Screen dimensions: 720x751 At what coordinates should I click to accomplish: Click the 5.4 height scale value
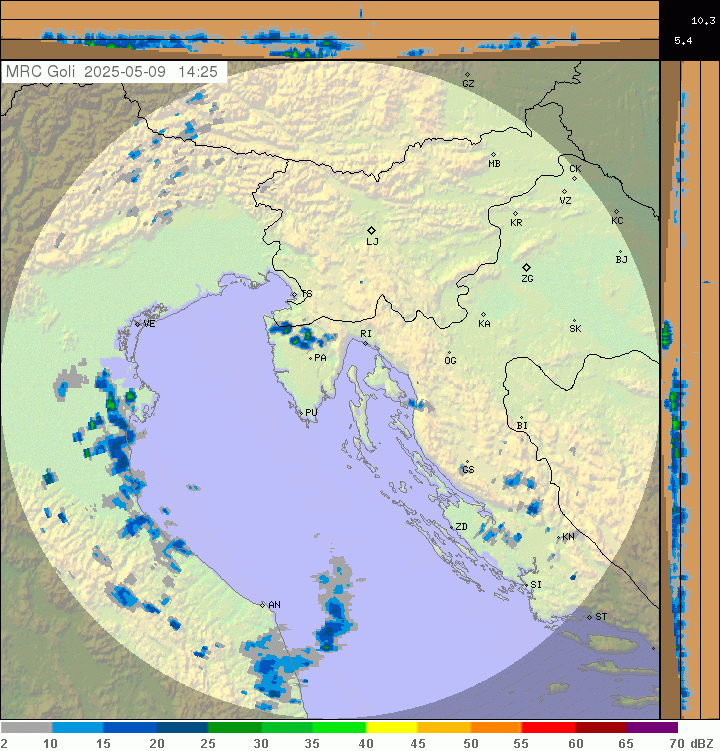[x=683, y=40]
